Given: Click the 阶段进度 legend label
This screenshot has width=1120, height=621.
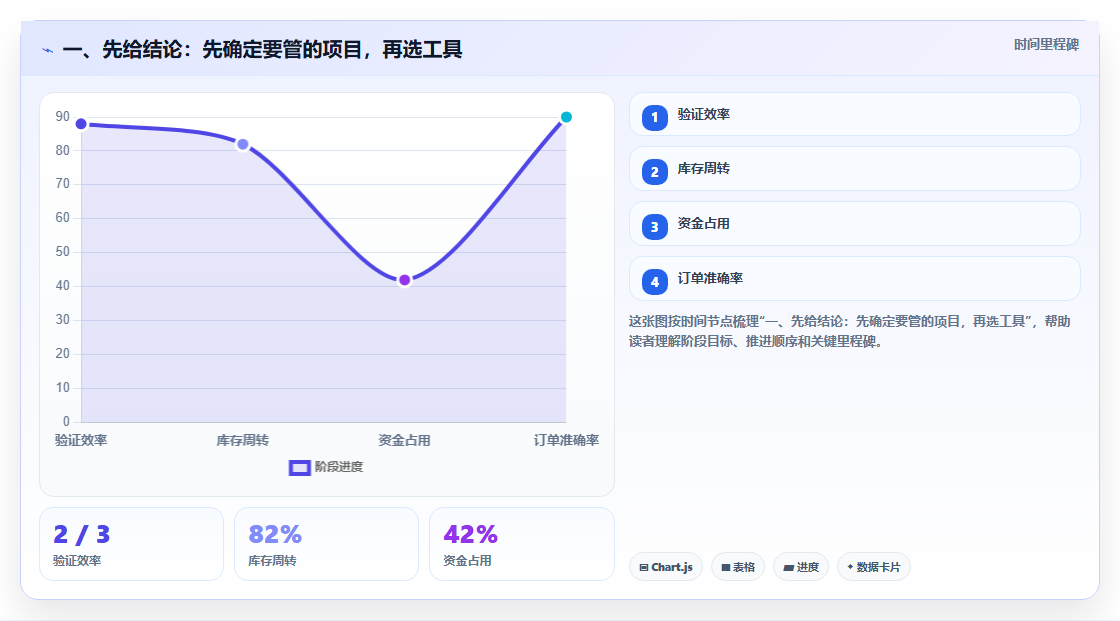Looking at the screenshot, I should point(339,467).
